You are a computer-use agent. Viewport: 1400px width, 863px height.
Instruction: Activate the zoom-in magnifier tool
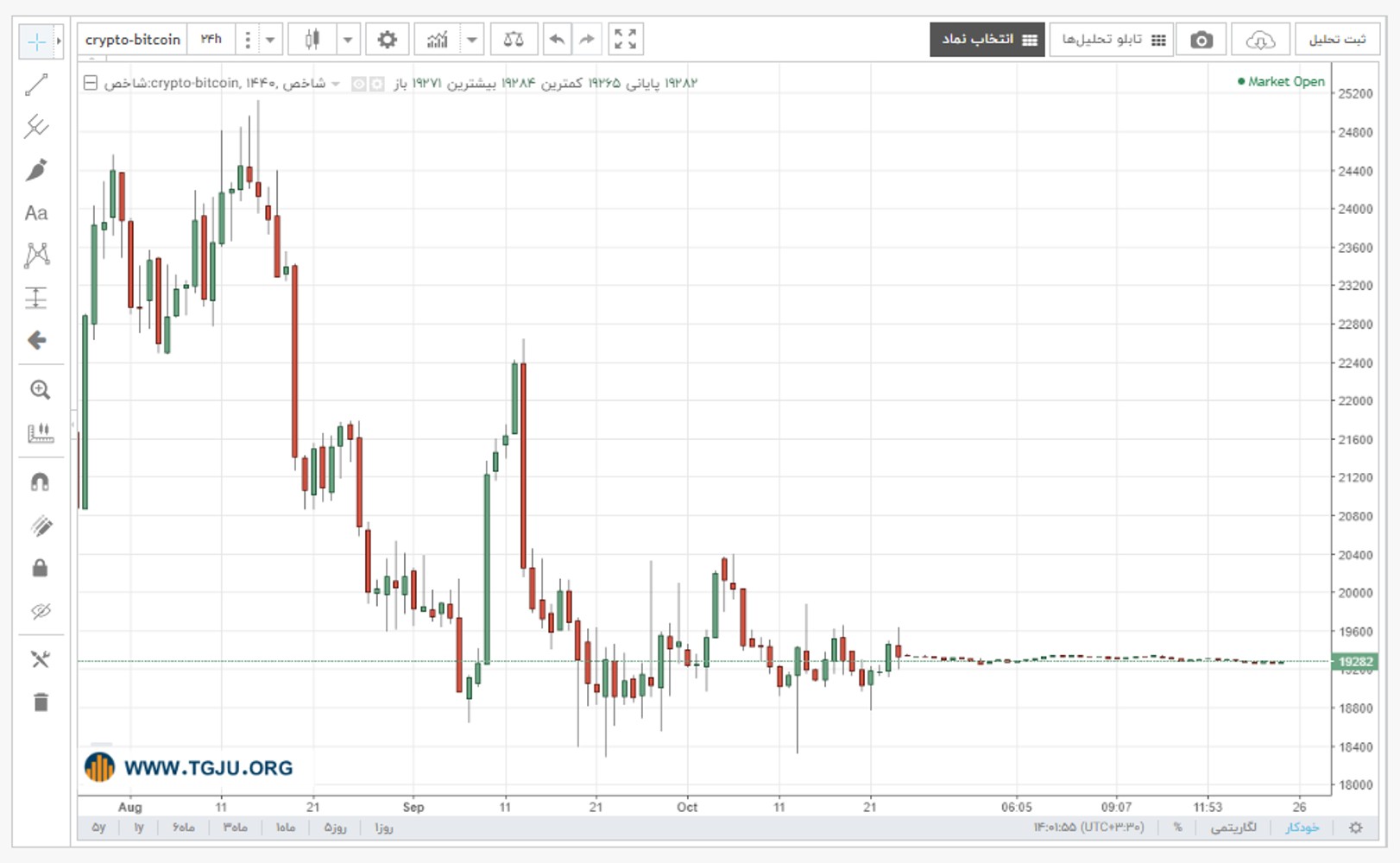click(x=40, y=389)
